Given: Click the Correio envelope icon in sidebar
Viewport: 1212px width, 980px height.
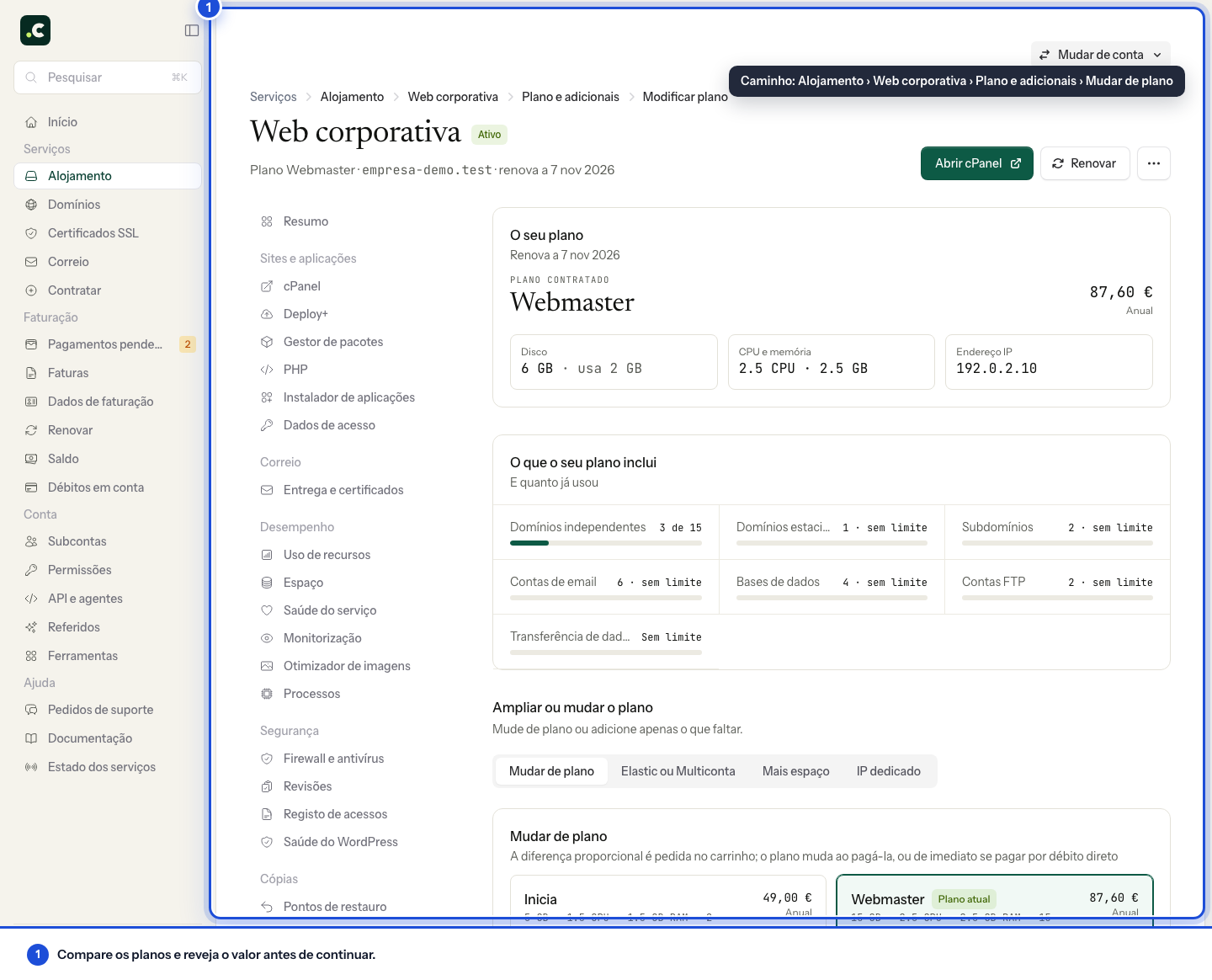Looking at the screenshot, I should (x=31, y=262).
